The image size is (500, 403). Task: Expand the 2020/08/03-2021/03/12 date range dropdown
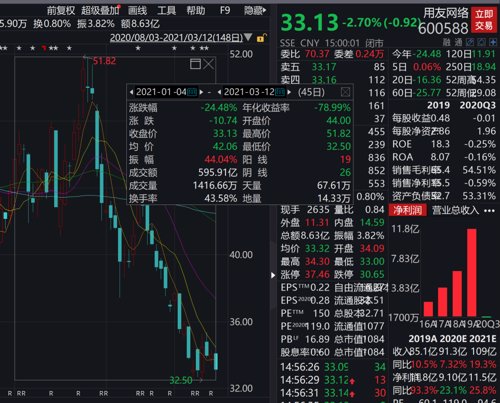(248, 37)
